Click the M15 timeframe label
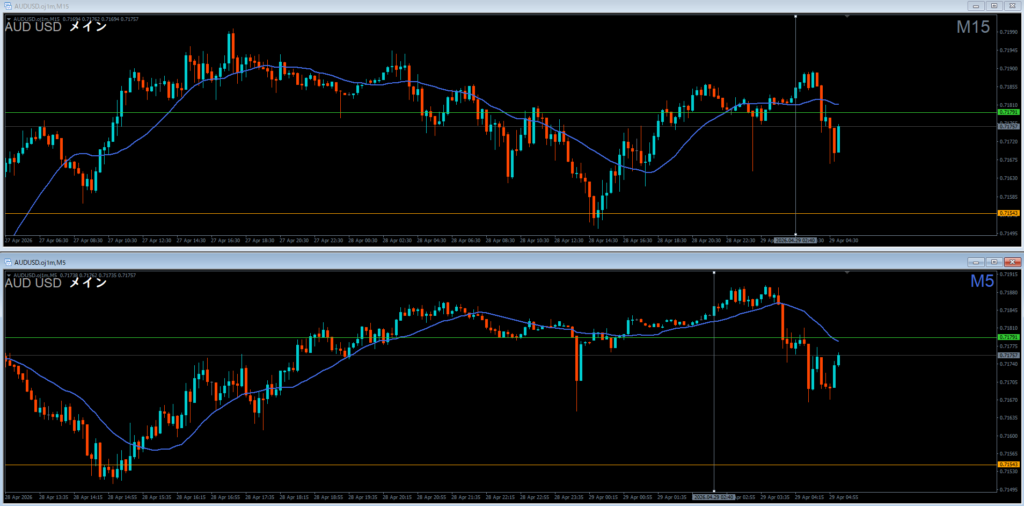1024x506 pixels. coord(973,28)
